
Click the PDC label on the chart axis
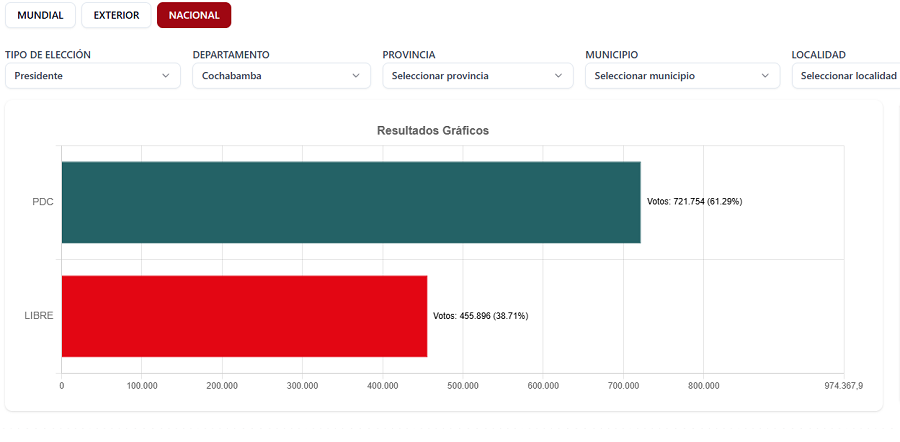click(42, 202)
